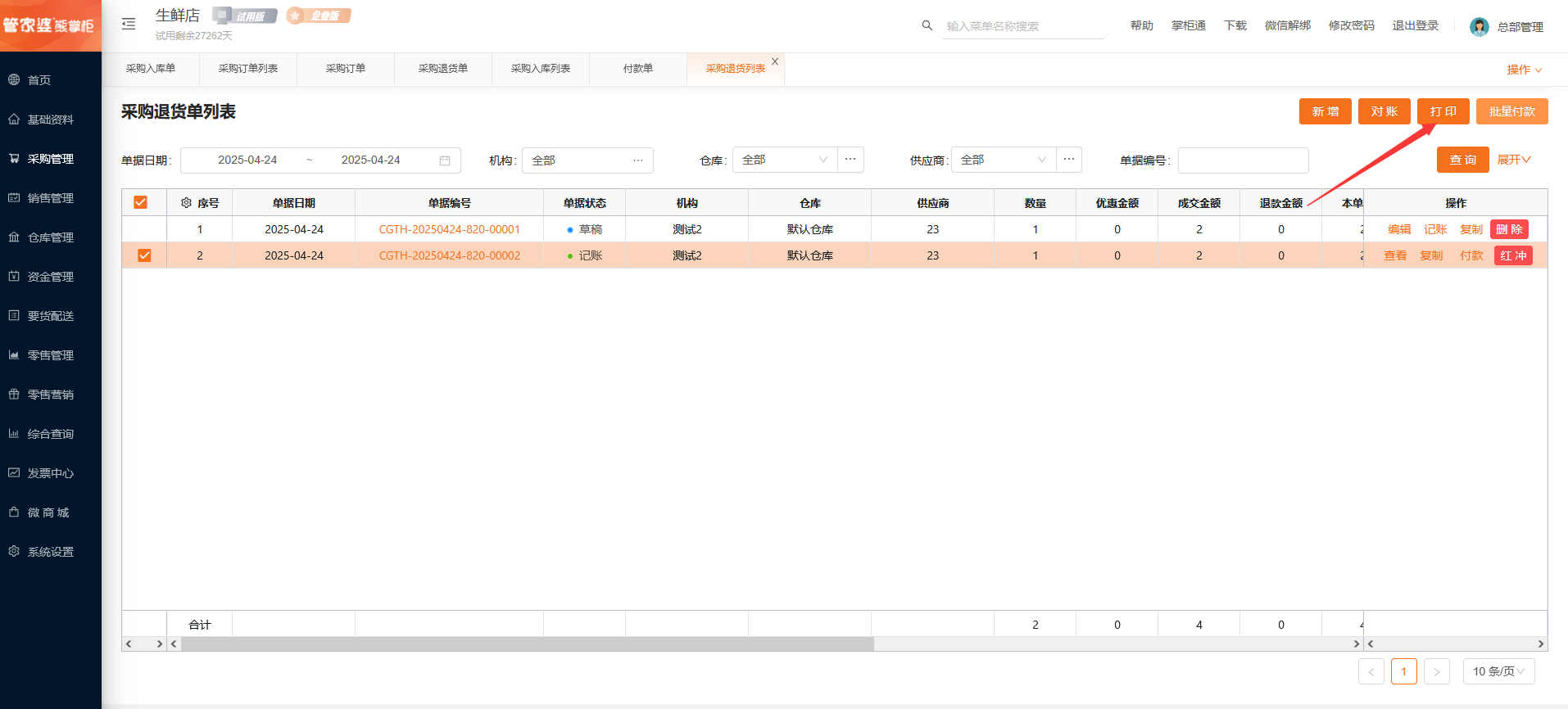Click the 企业版 star badge
The width and height of the screenshot is (1568, 709).
pyautogui.click(x=319, y=16)
